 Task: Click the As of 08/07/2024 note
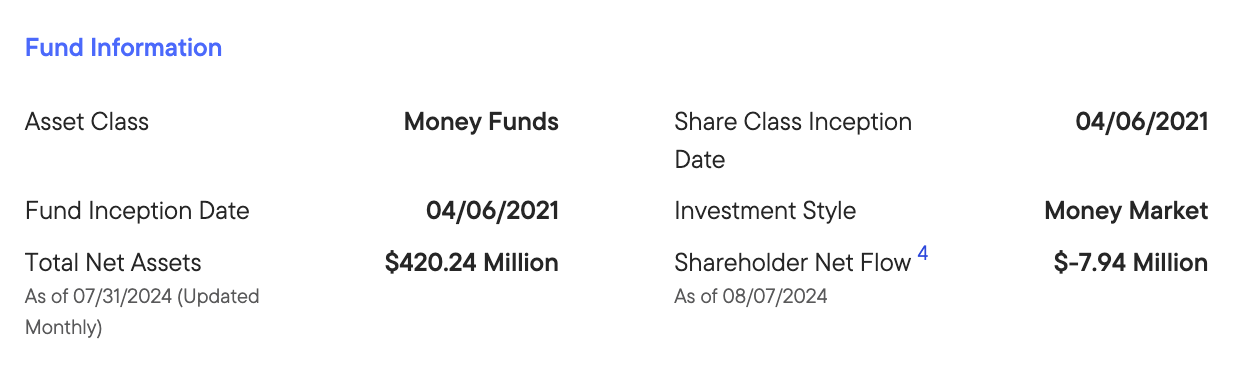click(751, 296)
